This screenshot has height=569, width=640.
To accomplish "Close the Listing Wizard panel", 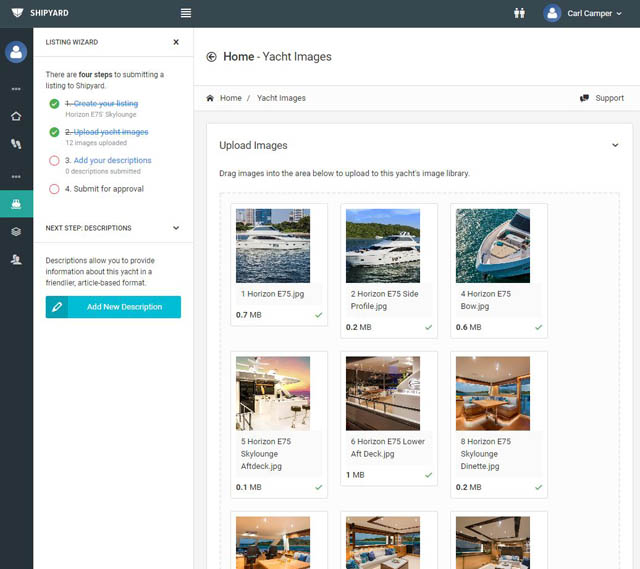I will point(176,43).
